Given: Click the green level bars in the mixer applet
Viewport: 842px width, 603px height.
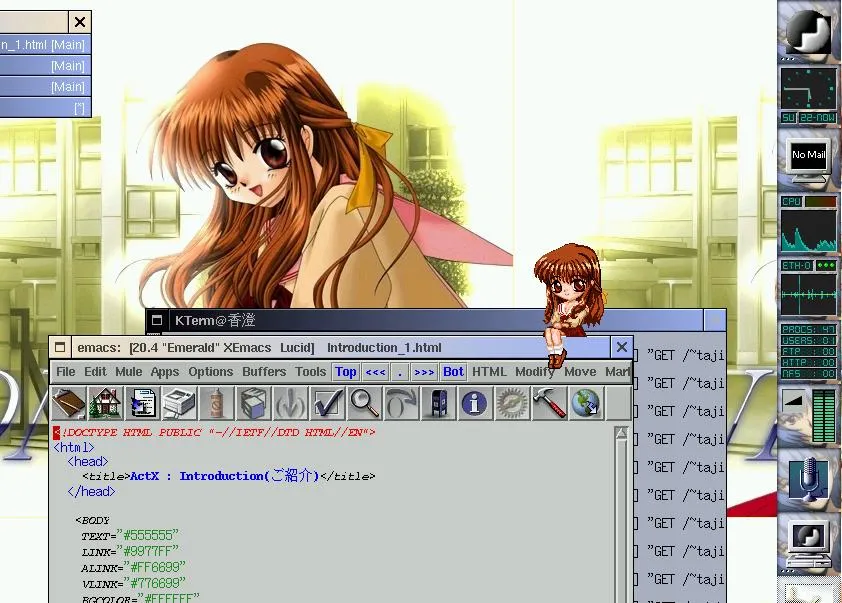Looking at the screenshot, I should tap(824, 416).
